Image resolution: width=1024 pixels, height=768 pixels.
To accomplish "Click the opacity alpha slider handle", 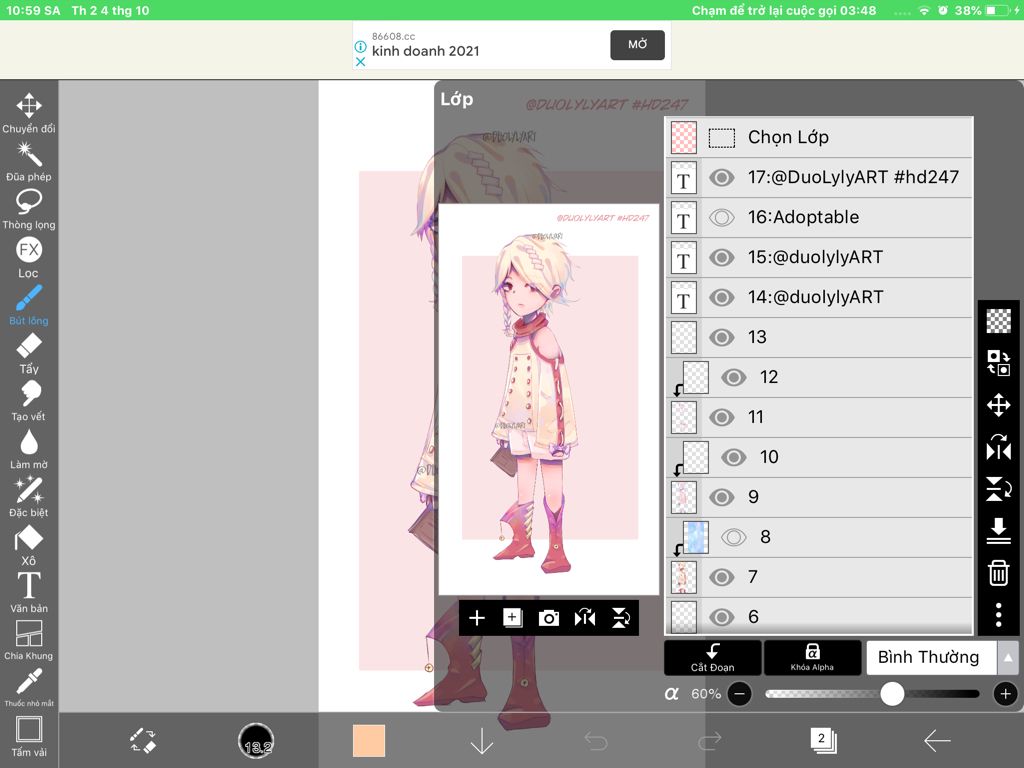I will tap(892, 694).
